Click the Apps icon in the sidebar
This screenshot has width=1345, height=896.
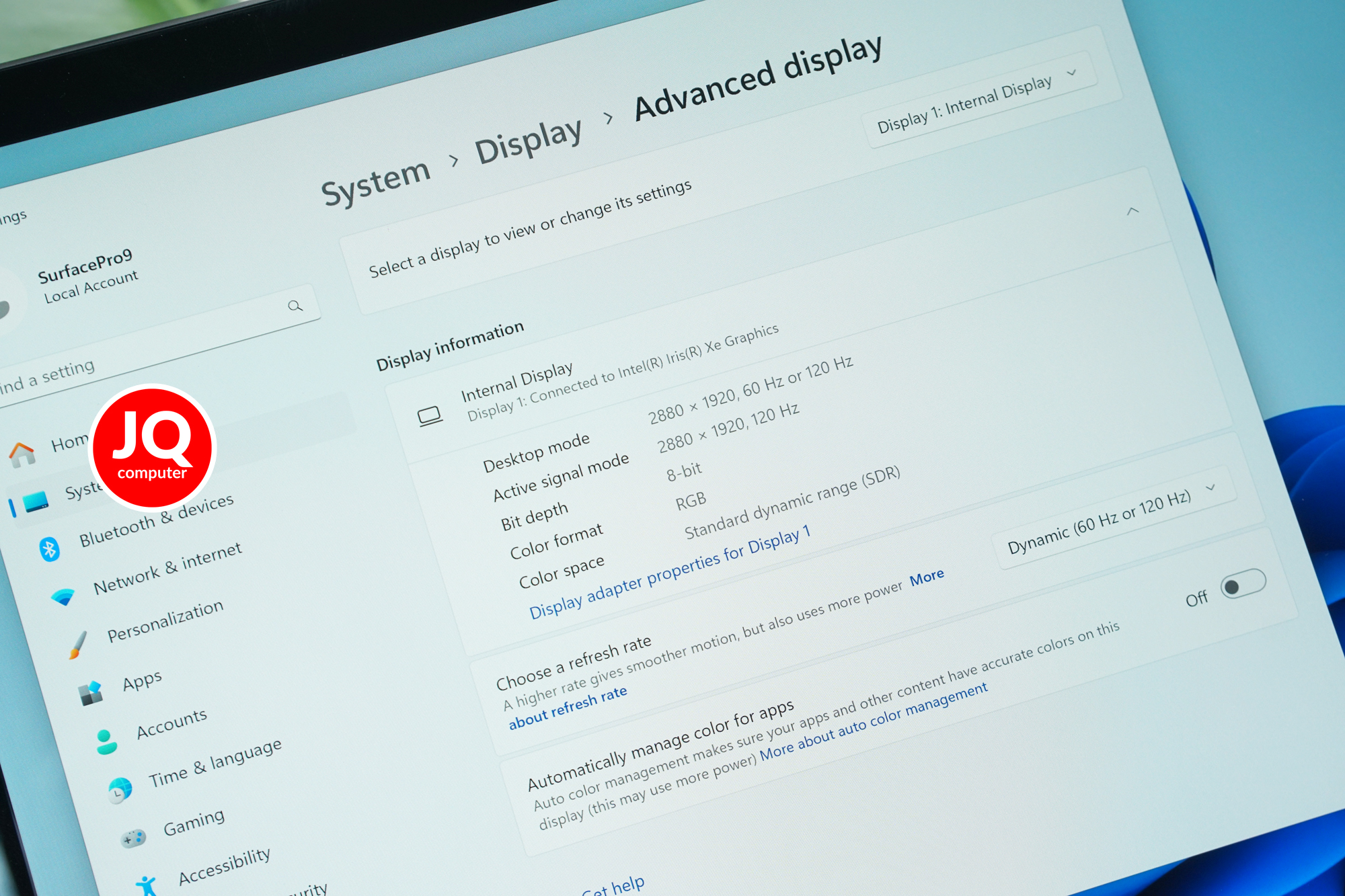coord(91,692)
